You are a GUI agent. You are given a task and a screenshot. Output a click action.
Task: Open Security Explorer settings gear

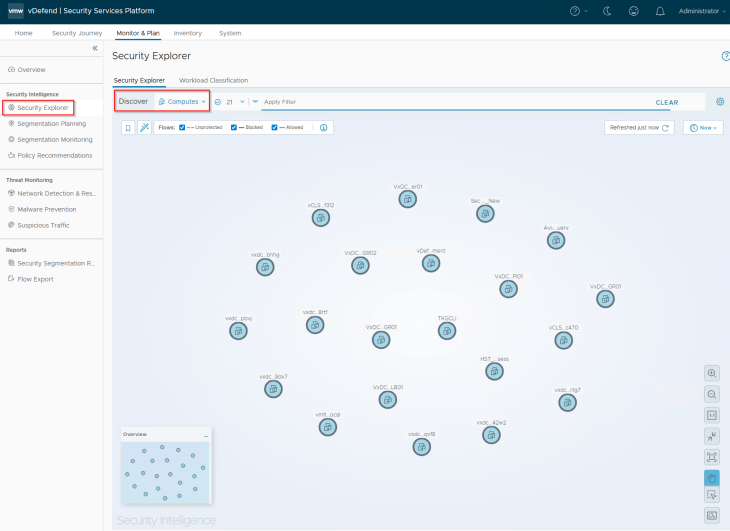720,102
